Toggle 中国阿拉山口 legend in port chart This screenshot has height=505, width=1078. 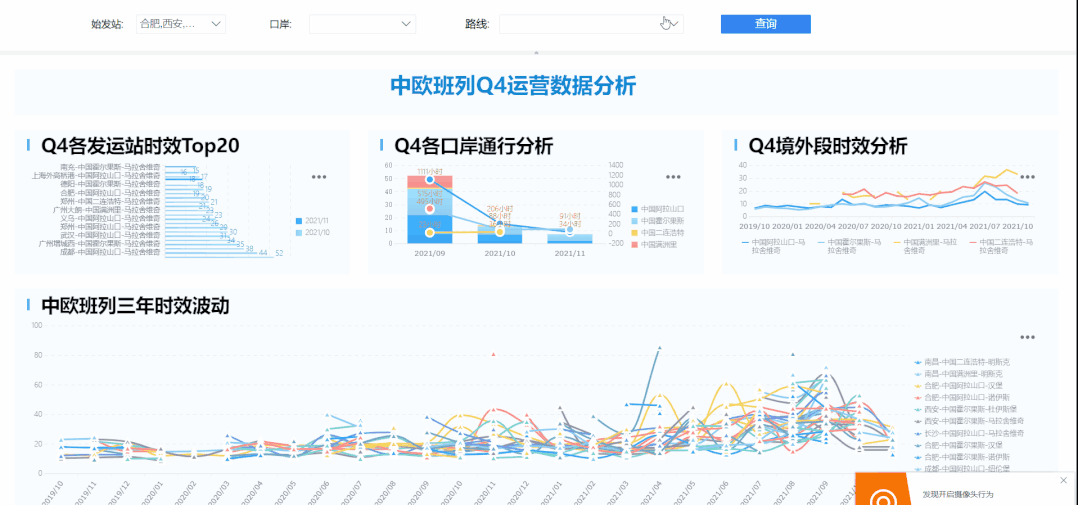click(657, 208)
